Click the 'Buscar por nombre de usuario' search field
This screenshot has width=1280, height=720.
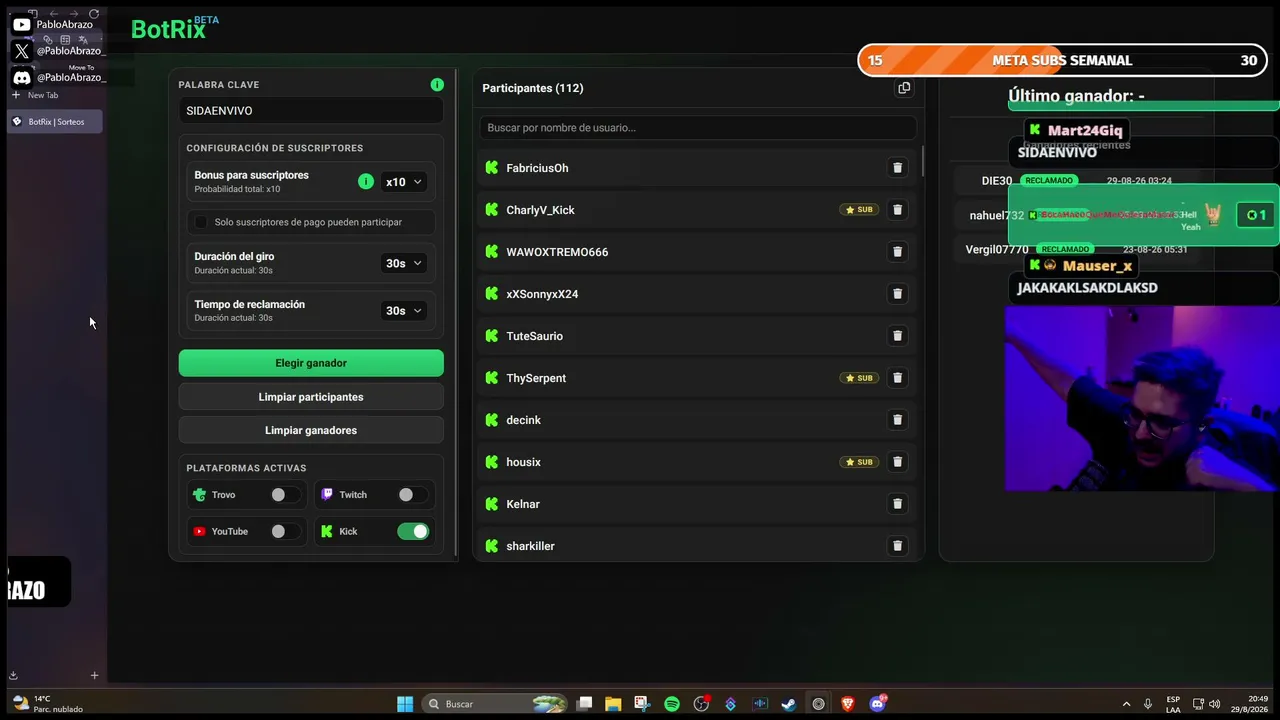click(698, 128)
